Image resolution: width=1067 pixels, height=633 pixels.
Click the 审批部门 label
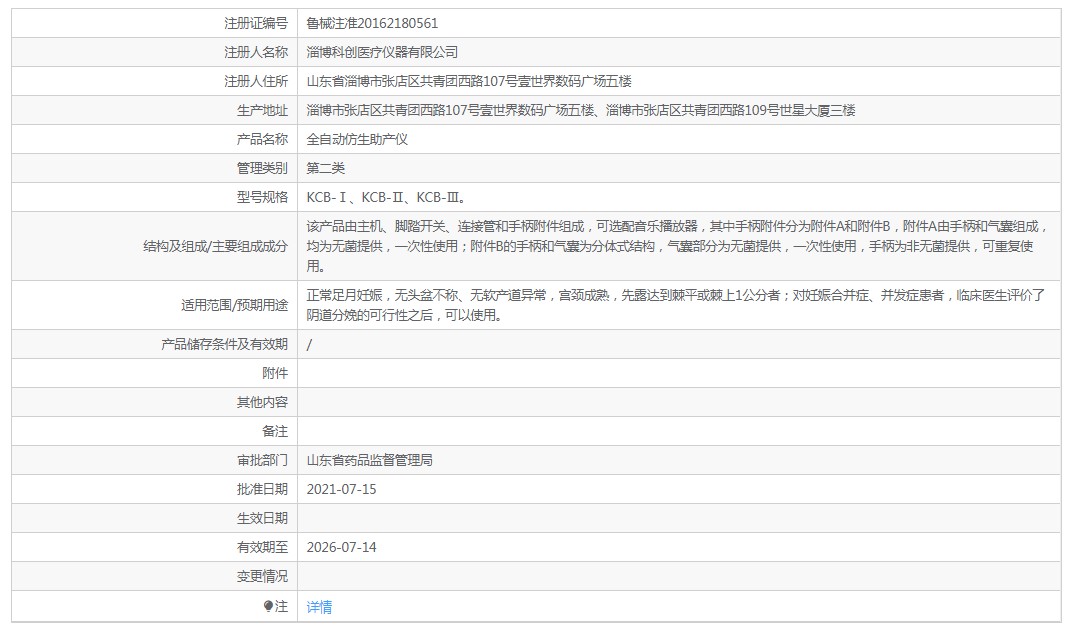pyautogui.click(x=262, y=460)
